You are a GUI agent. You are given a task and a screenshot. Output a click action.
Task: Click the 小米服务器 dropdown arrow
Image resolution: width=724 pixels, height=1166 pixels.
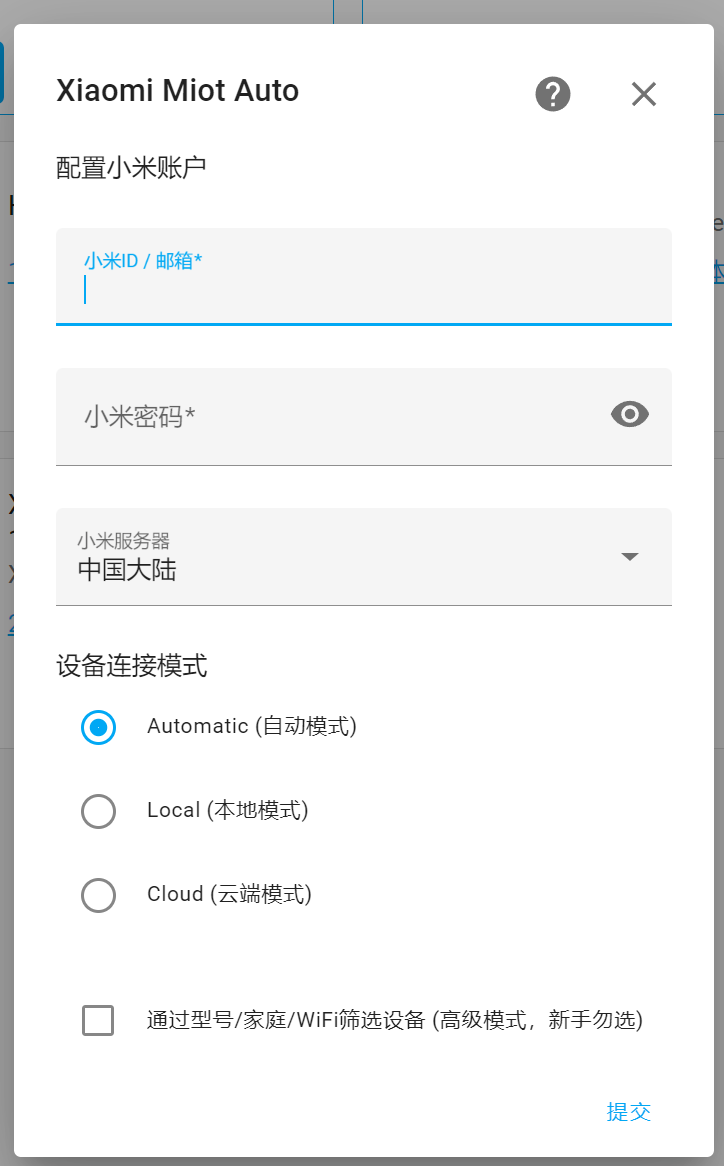click(629, 557)
